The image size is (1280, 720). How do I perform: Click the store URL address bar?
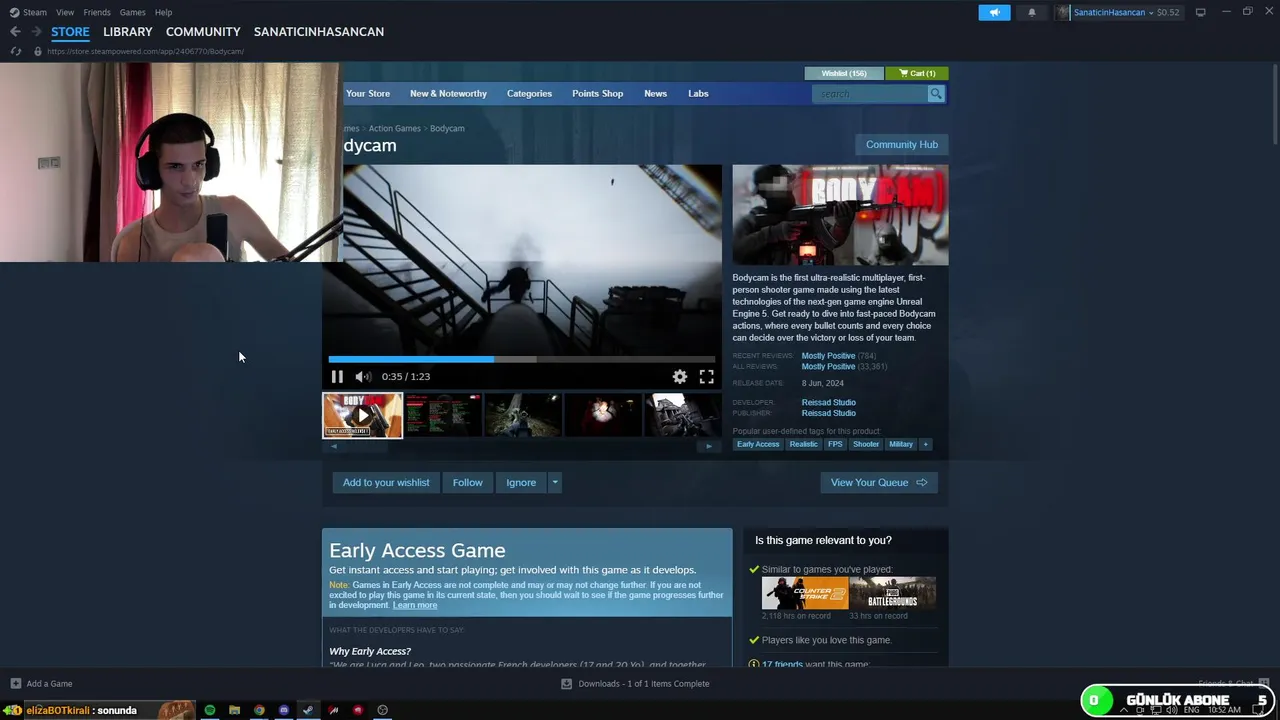click(x=145, y=51)
